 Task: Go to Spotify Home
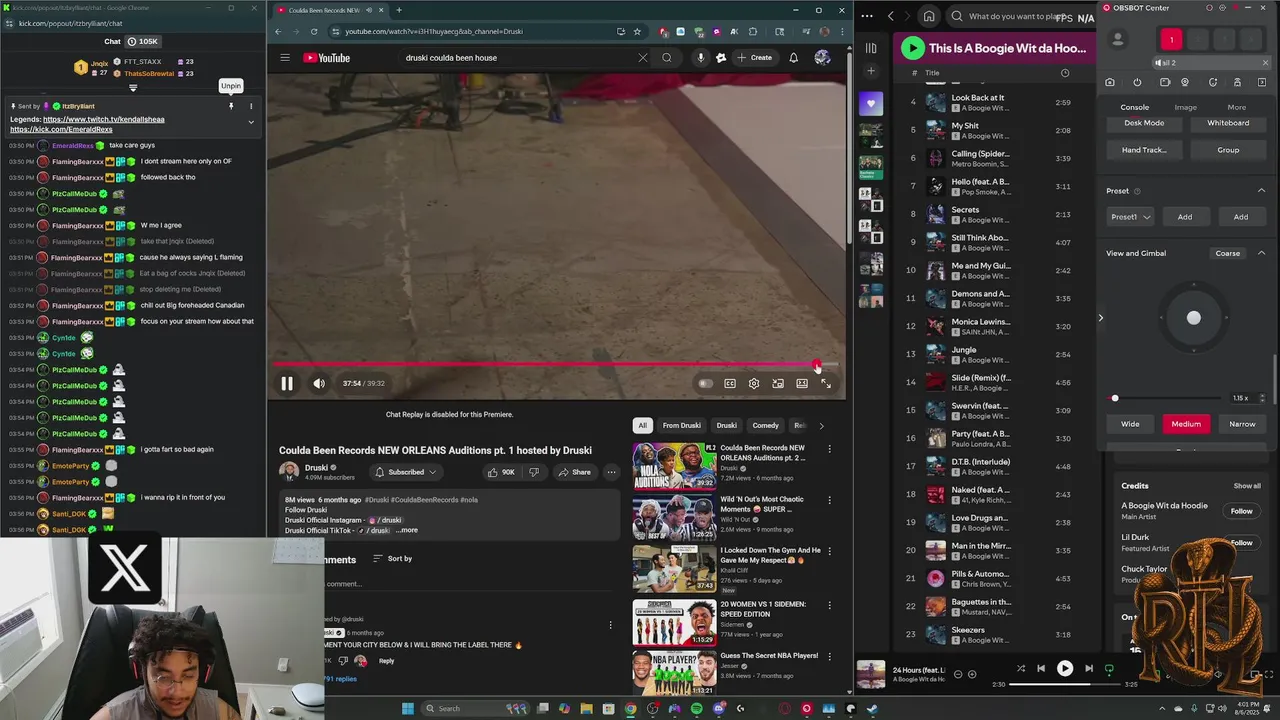(929, 16)
